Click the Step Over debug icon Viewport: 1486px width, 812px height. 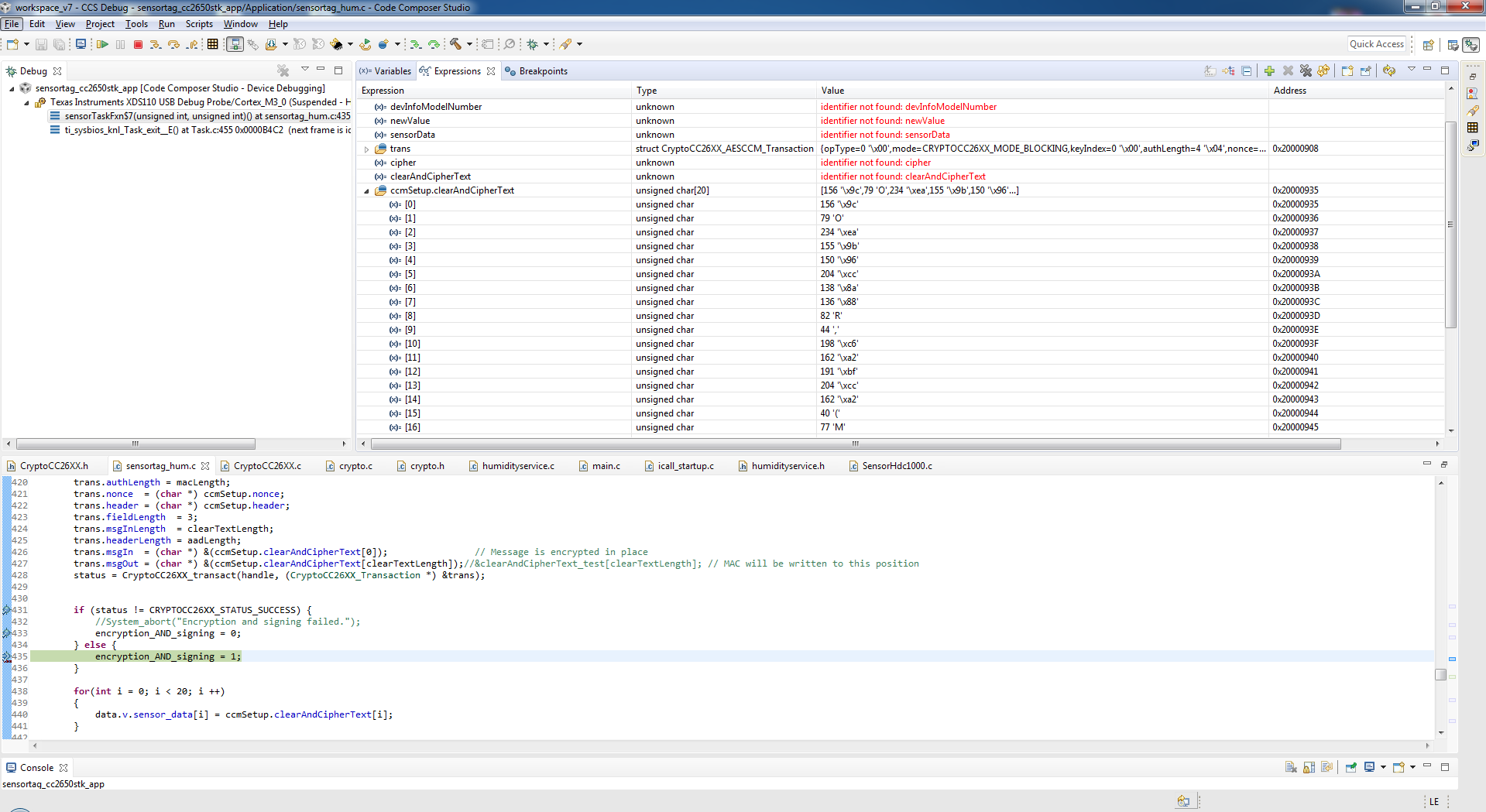pos(173,45)
